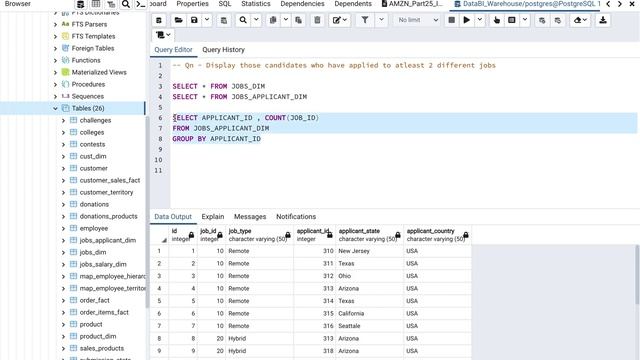Click the Explain Analyze icon
The width and height of the screenshot is (640, 360).
pos(511,20)
